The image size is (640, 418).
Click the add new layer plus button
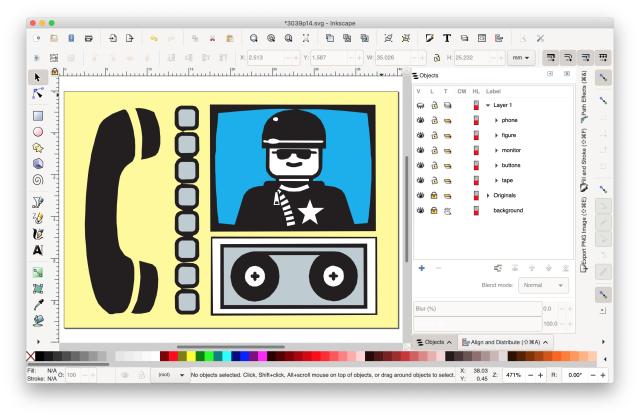point(421,268)
